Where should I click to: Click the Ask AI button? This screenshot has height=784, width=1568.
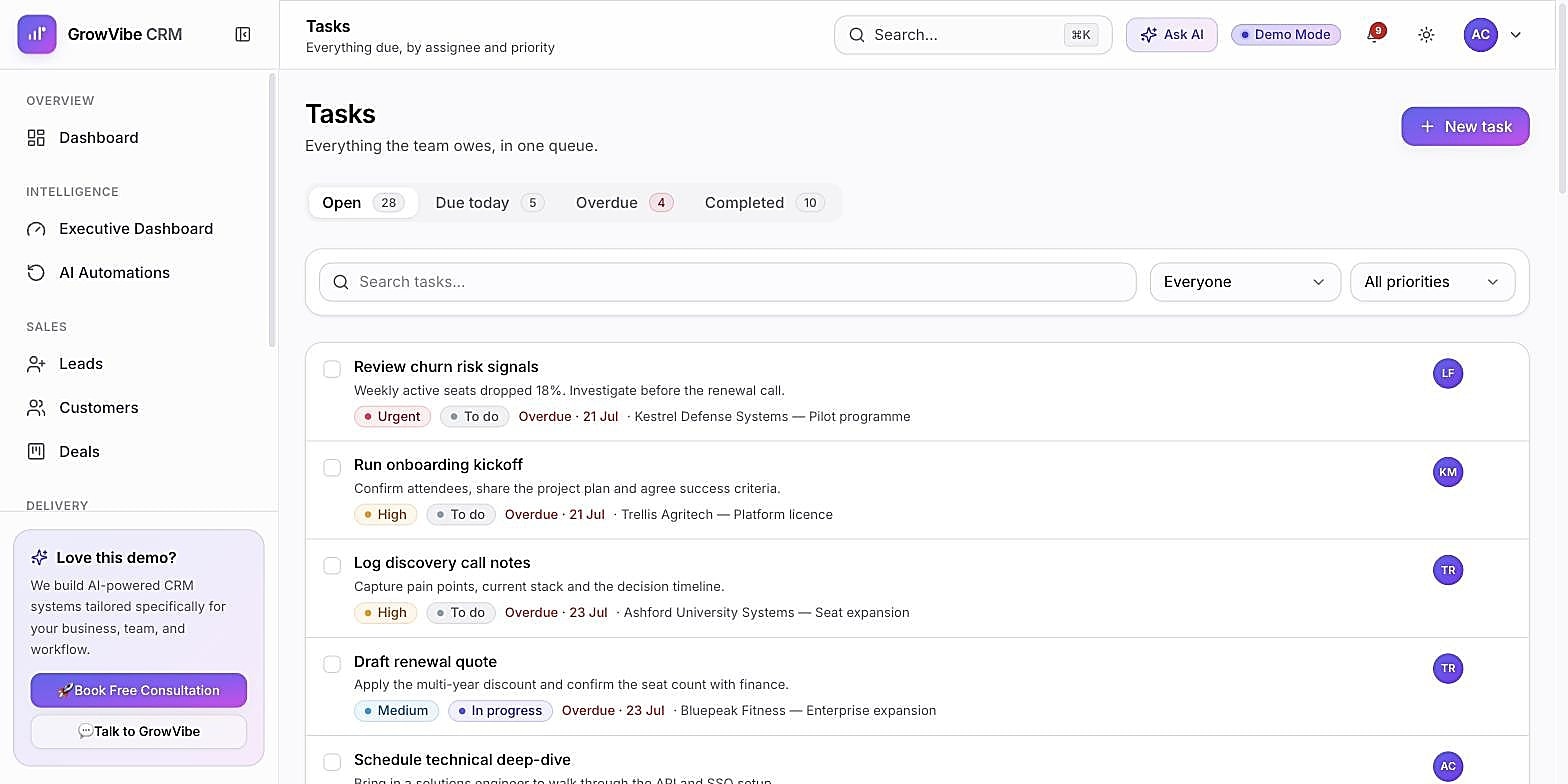point(1172,35)
